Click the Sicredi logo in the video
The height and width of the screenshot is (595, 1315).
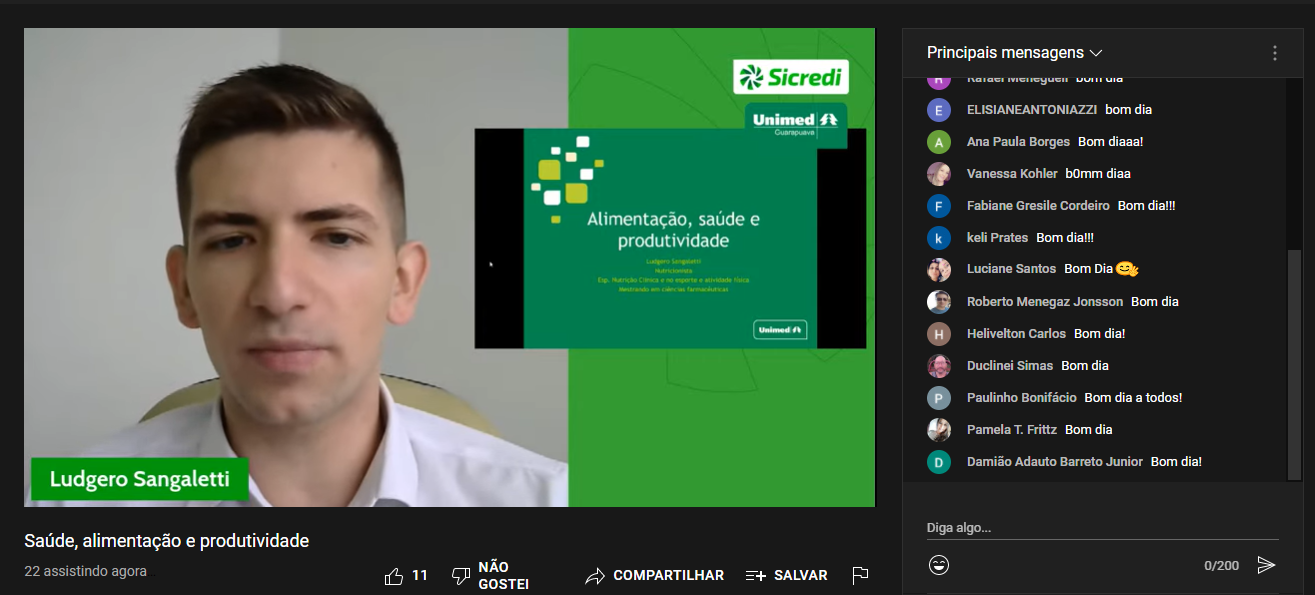pos(791,77)
